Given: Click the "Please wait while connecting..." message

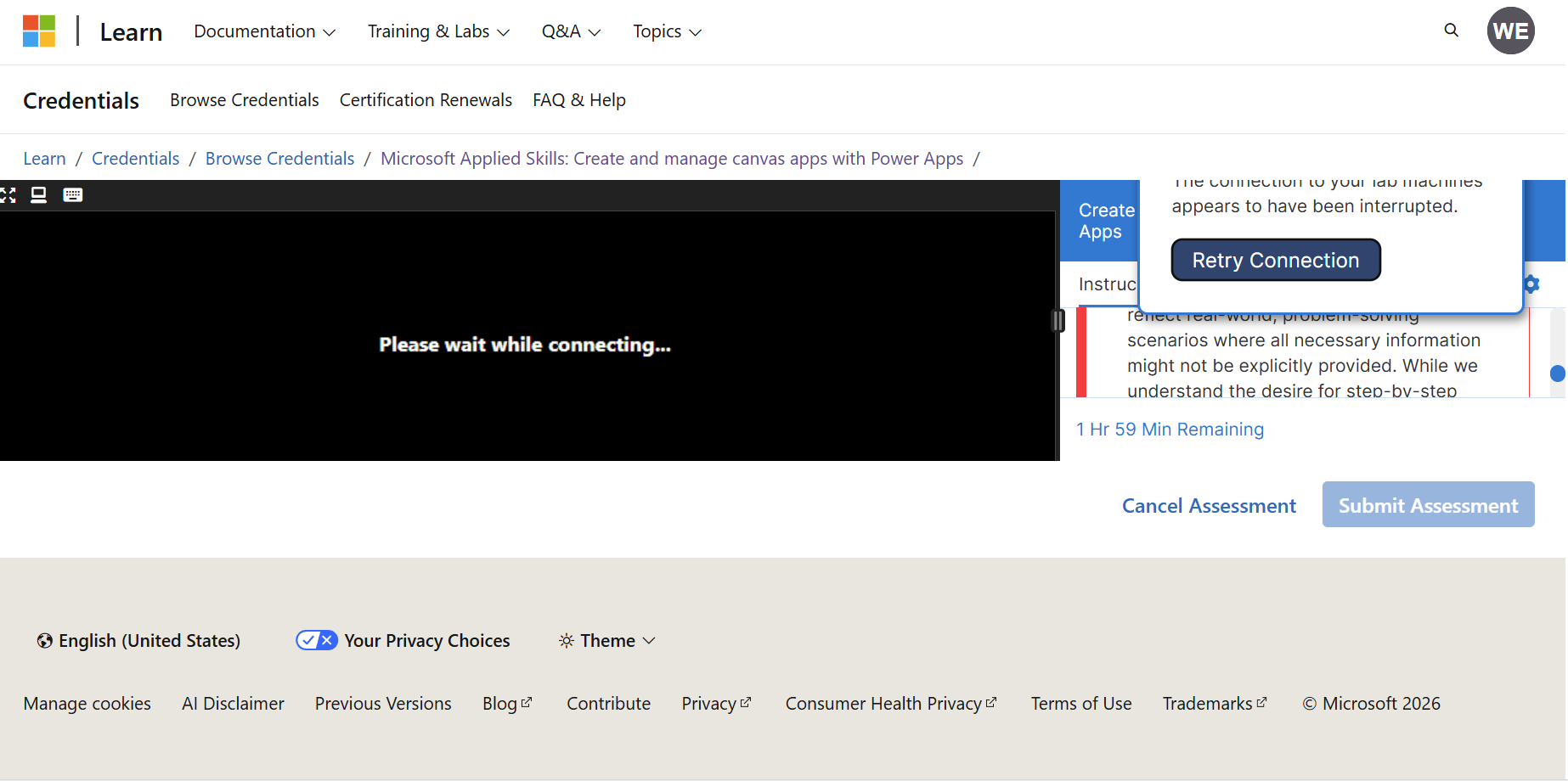Looking at the screenshot, I should tap(525, 345).
